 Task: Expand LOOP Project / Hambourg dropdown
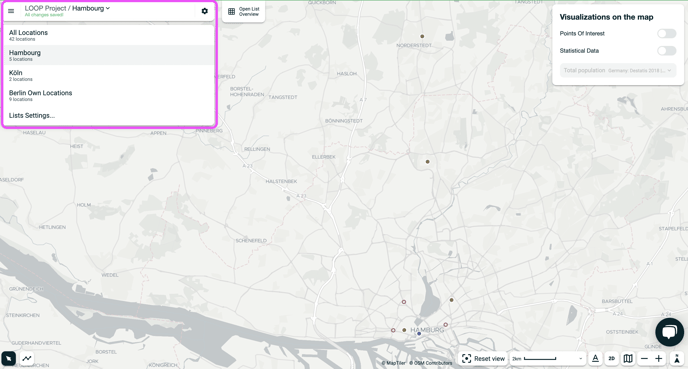(67, 8)
